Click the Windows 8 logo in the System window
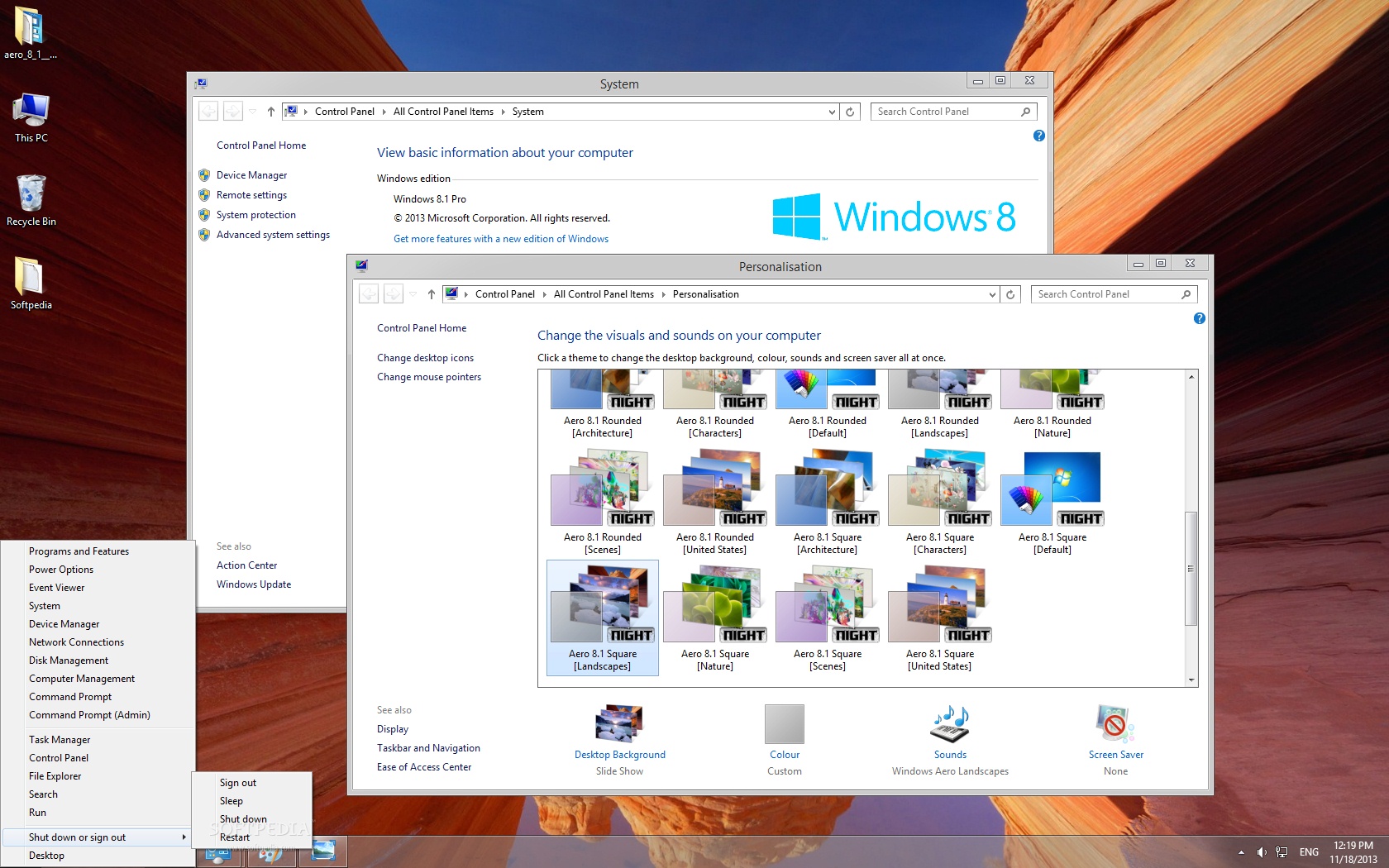The height and width of the screenshot is (868, 1389). 894,217
